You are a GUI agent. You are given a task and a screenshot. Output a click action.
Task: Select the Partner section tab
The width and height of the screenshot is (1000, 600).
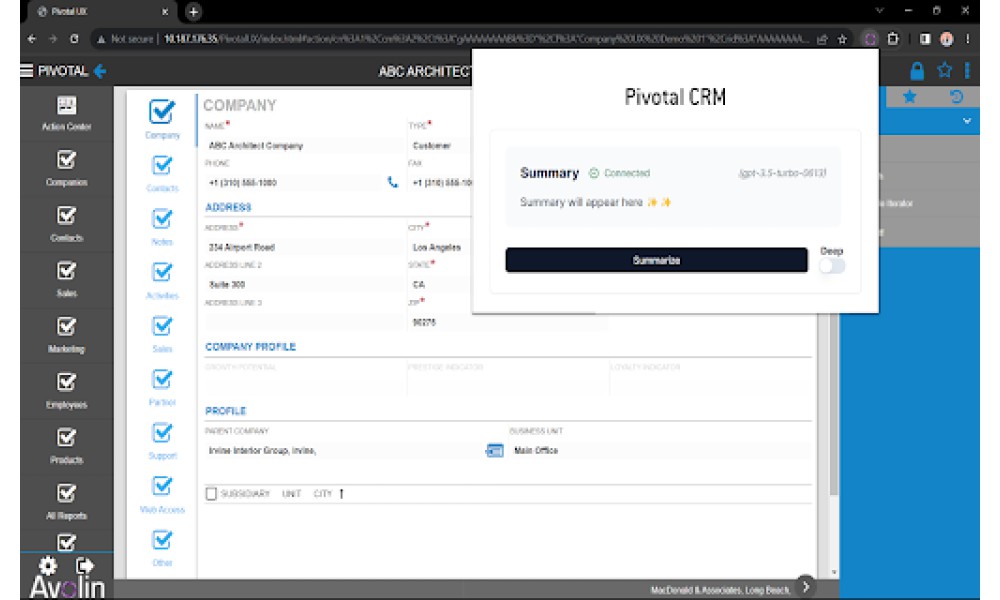click(162, 388)
